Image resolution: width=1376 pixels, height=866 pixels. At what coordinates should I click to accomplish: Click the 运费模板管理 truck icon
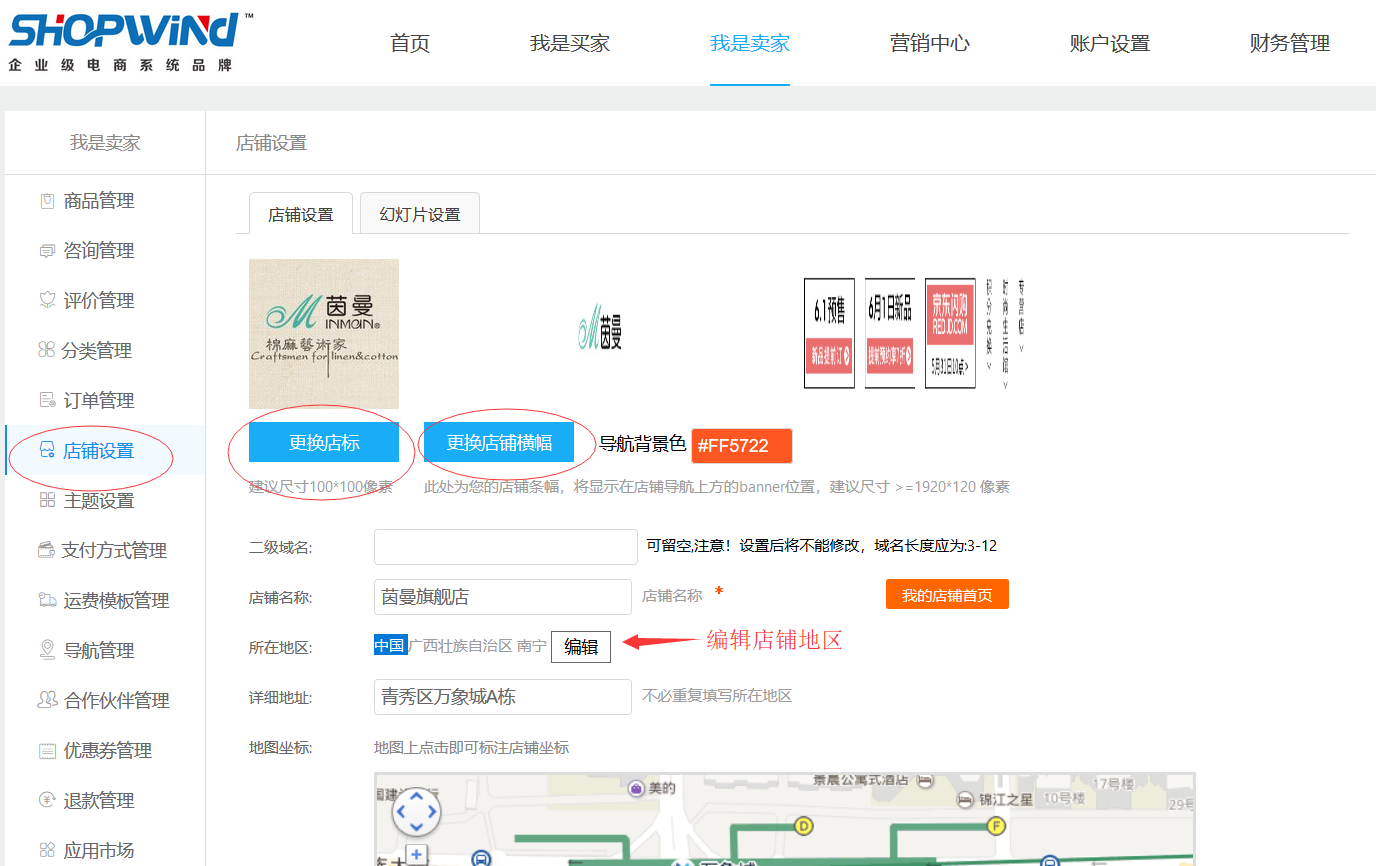click(x=47, y=600)
